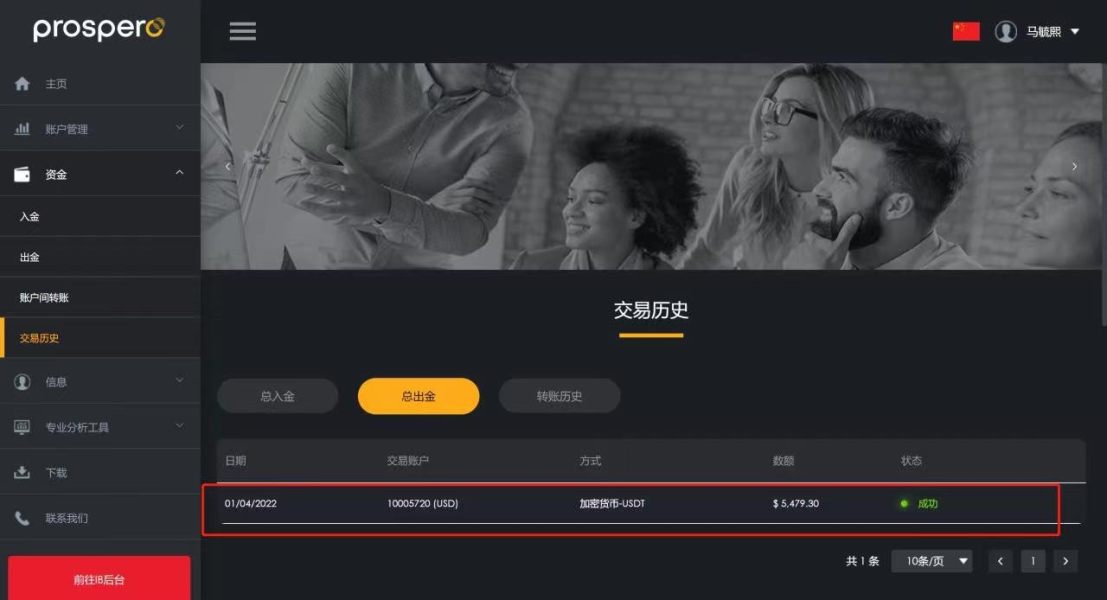The height and width of the screenshot is (600, 1107).
Task: Go to next page in pagination
Action: pos(1065,561)
